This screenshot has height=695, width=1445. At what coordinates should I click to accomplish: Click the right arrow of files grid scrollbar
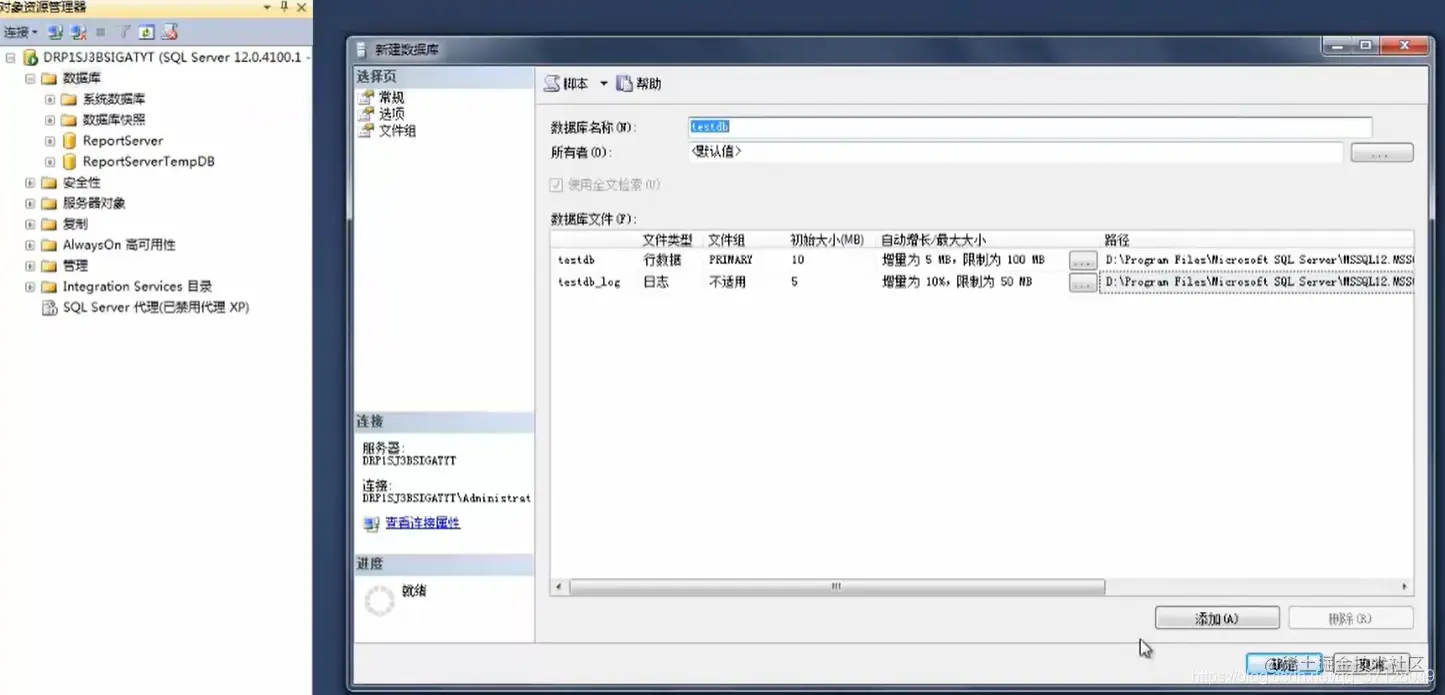[x=1404, y=587]
